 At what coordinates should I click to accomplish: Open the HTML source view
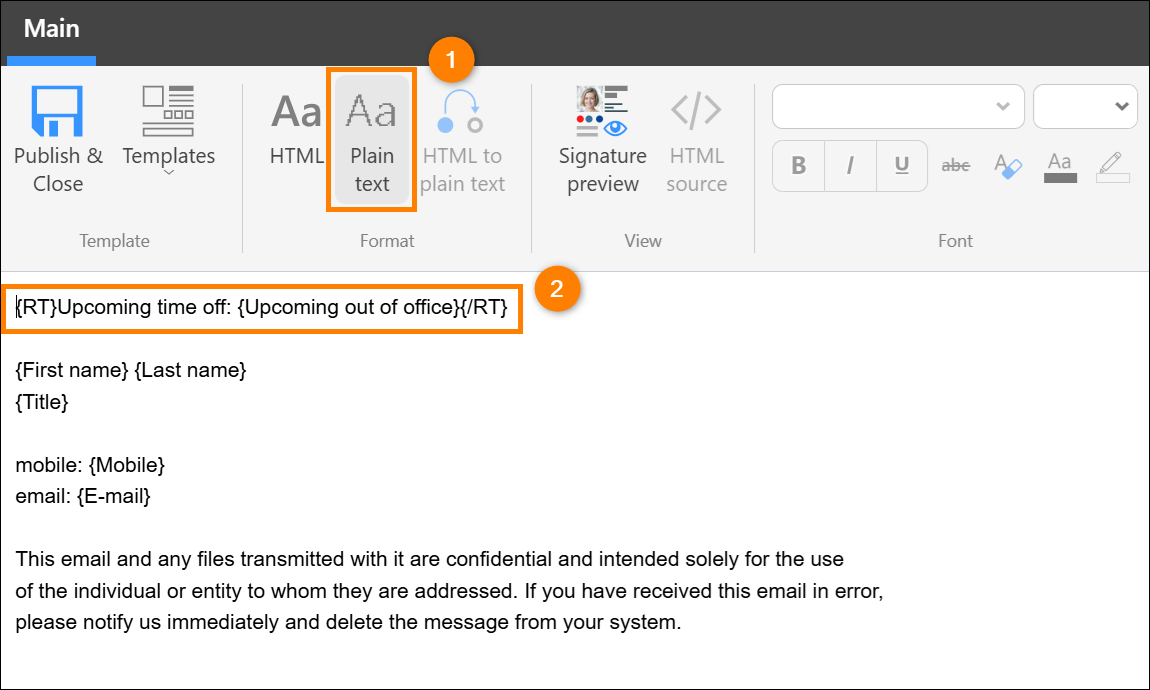[696, 140]
